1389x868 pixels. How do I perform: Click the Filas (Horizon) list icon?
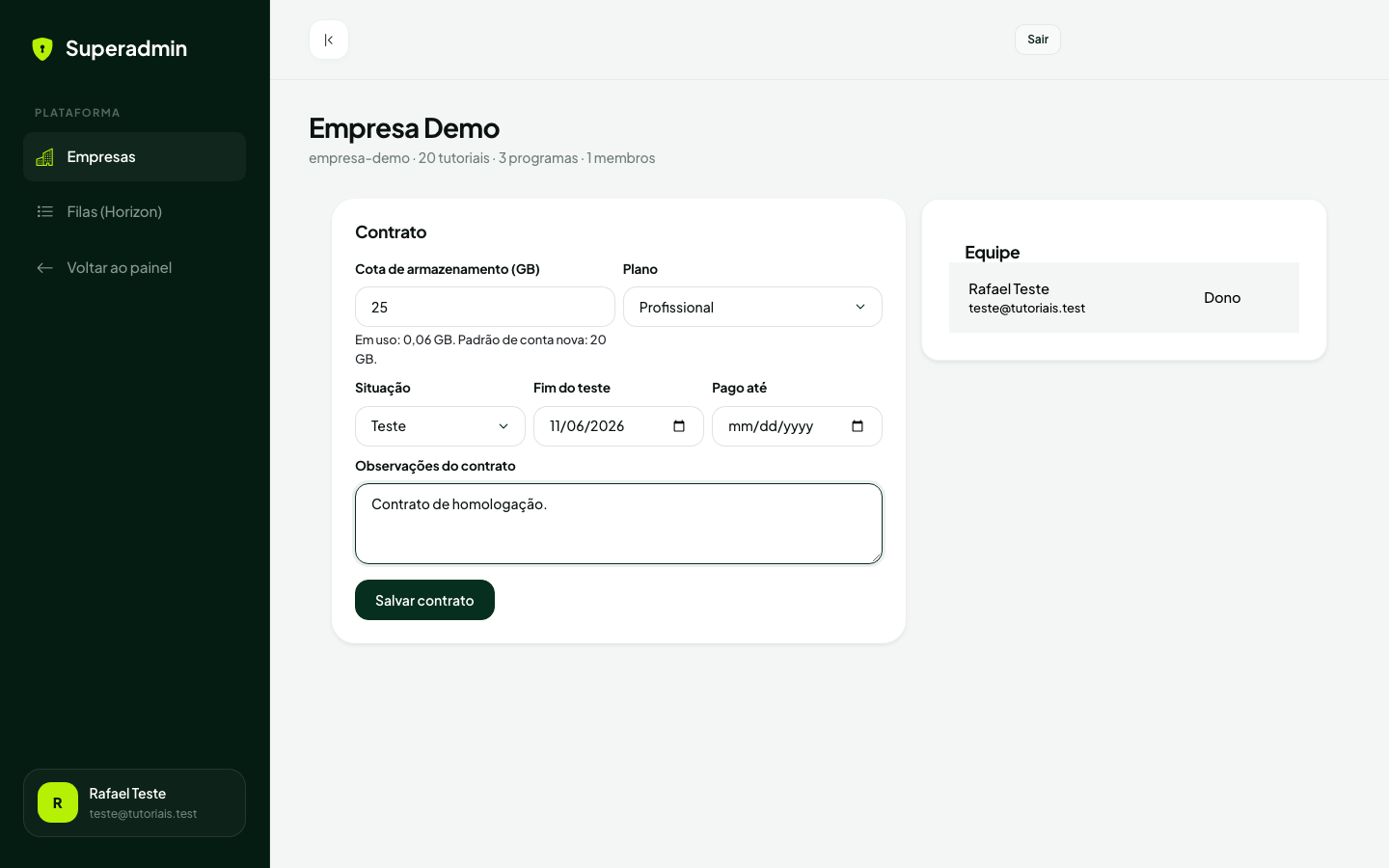coord(44,212)
